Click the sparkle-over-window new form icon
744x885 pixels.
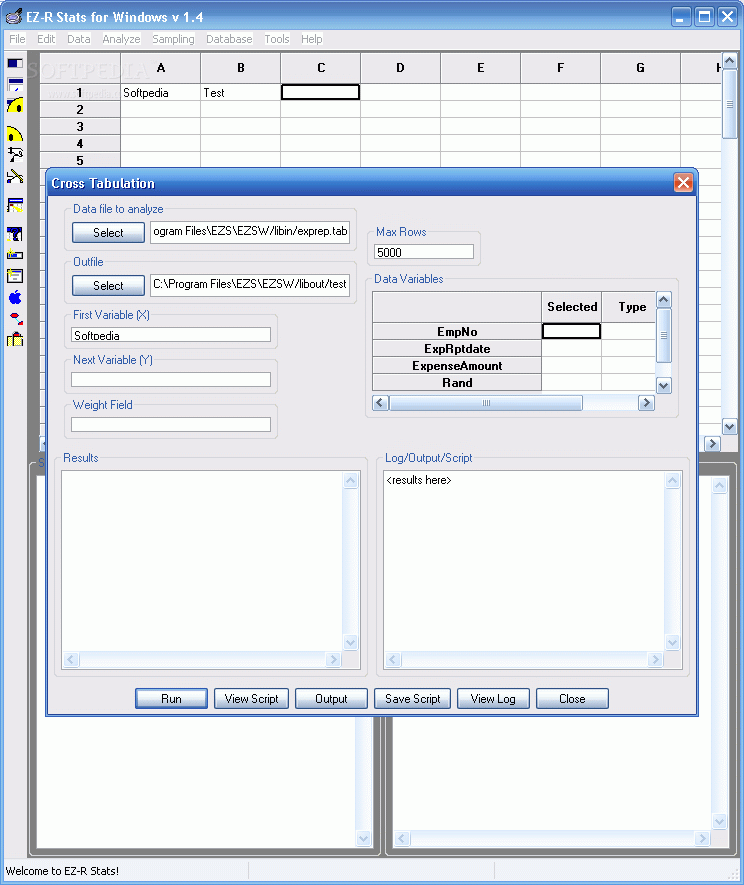(x=15, y=275)
